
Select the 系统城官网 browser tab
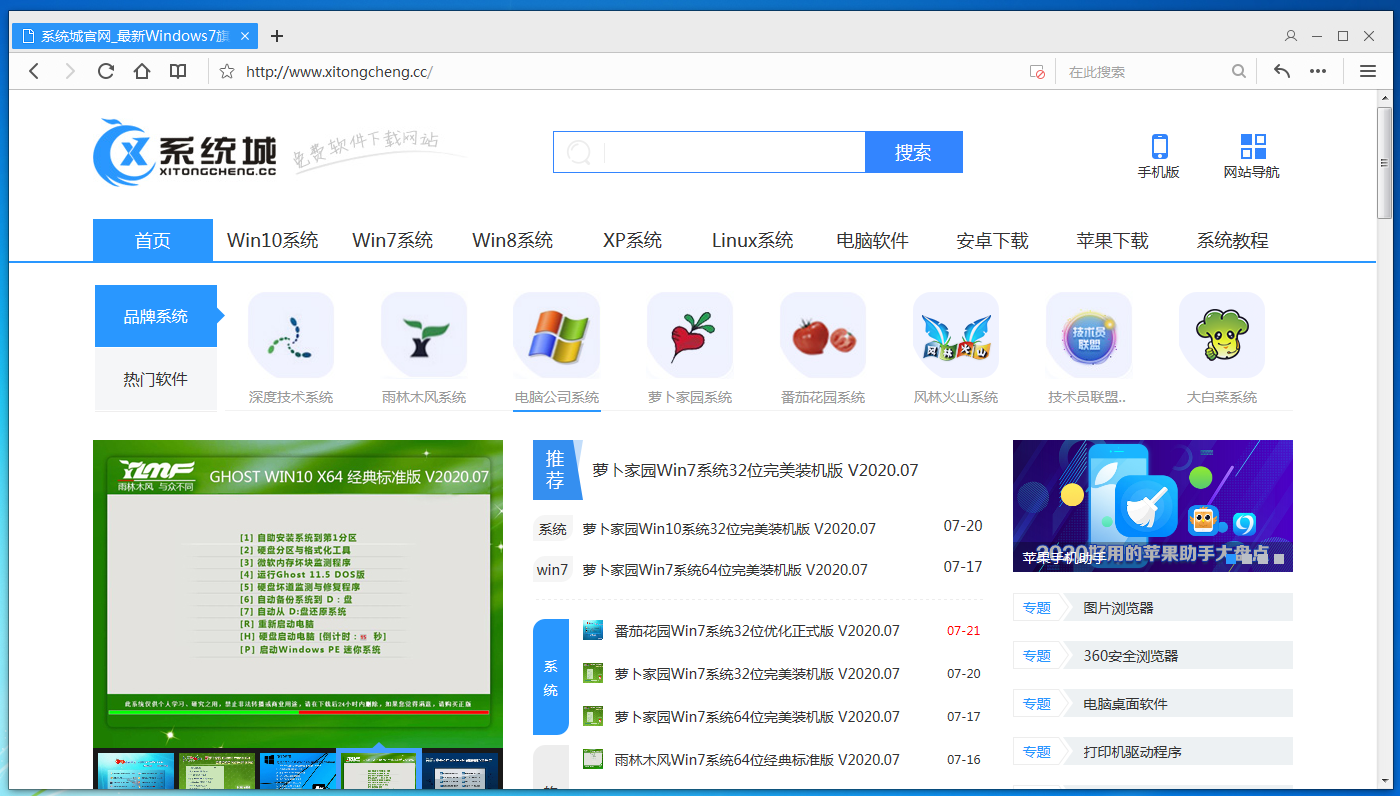[x=135, y=36]
